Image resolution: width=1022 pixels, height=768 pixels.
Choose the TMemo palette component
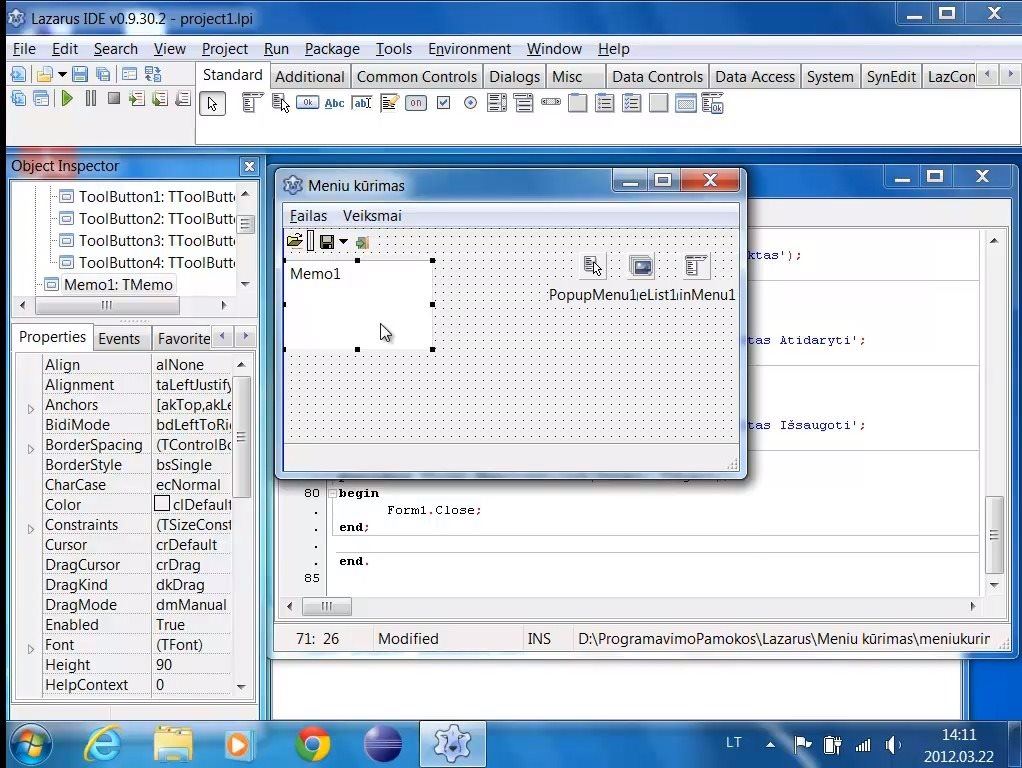point(389,103)
